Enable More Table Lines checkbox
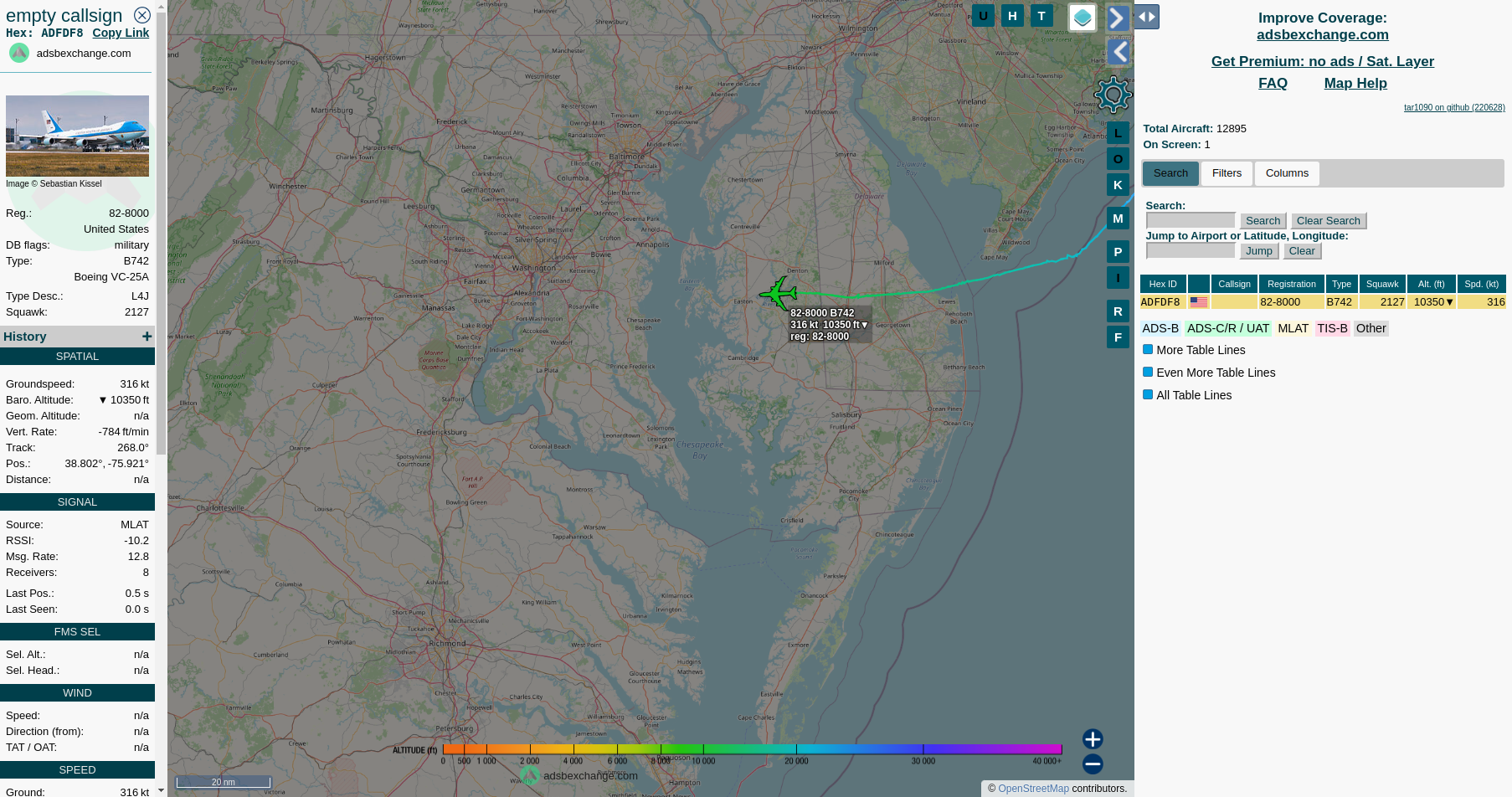 pyautogui.click(x=1148, y=350)
